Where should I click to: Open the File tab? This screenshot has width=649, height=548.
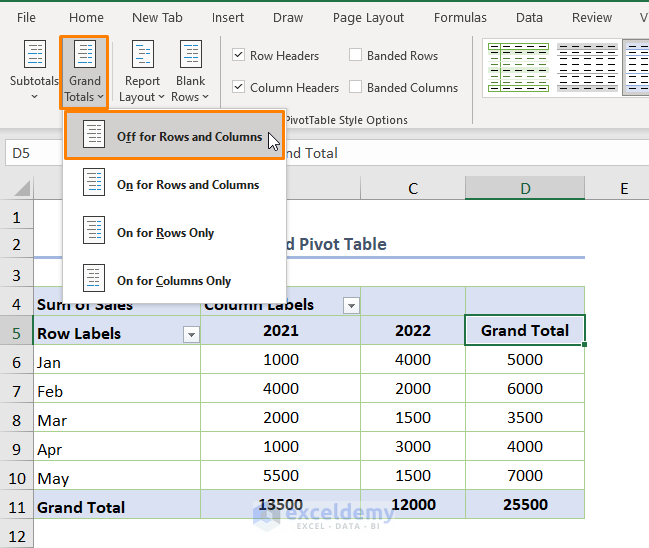[x=26, y=17]
